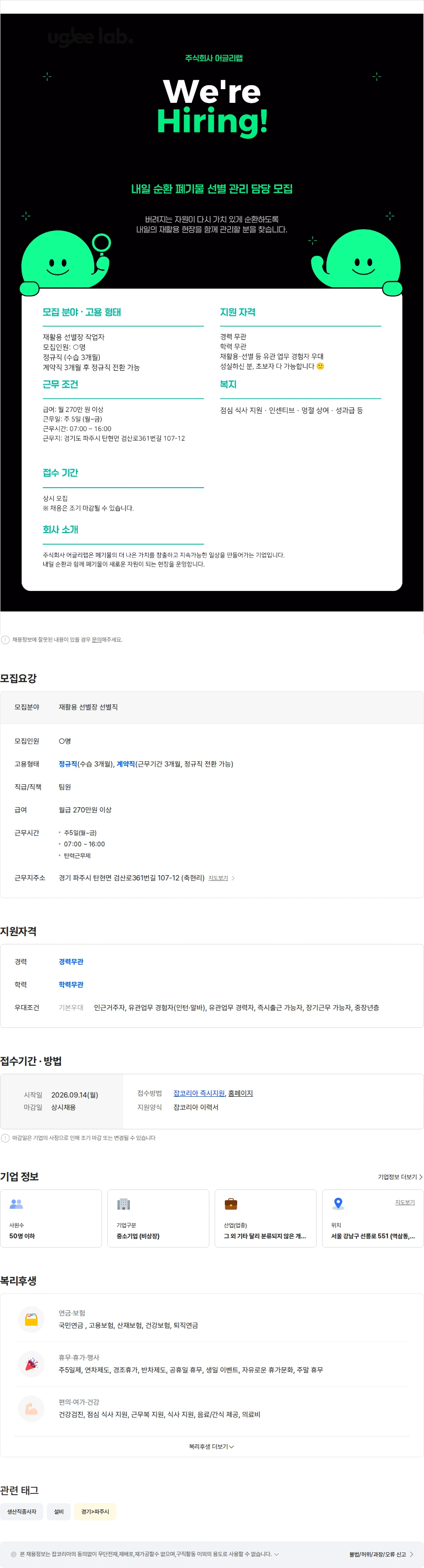
Task: Click the 탄력근무제 bullet text
Action: click(77, 855)
